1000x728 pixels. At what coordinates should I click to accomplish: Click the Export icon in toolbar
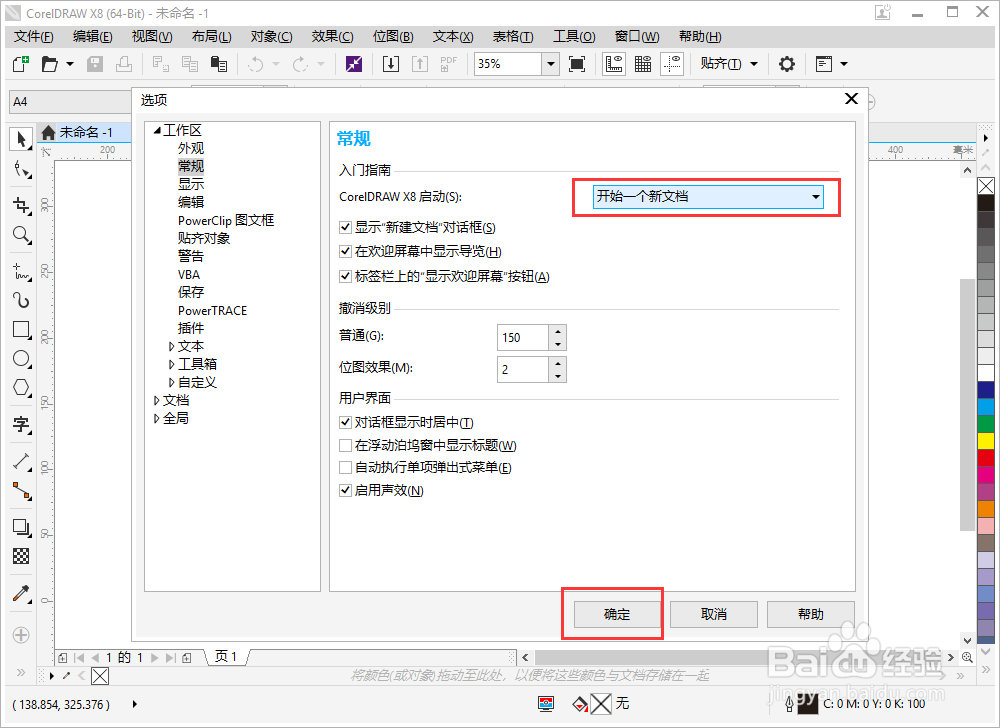420,64
